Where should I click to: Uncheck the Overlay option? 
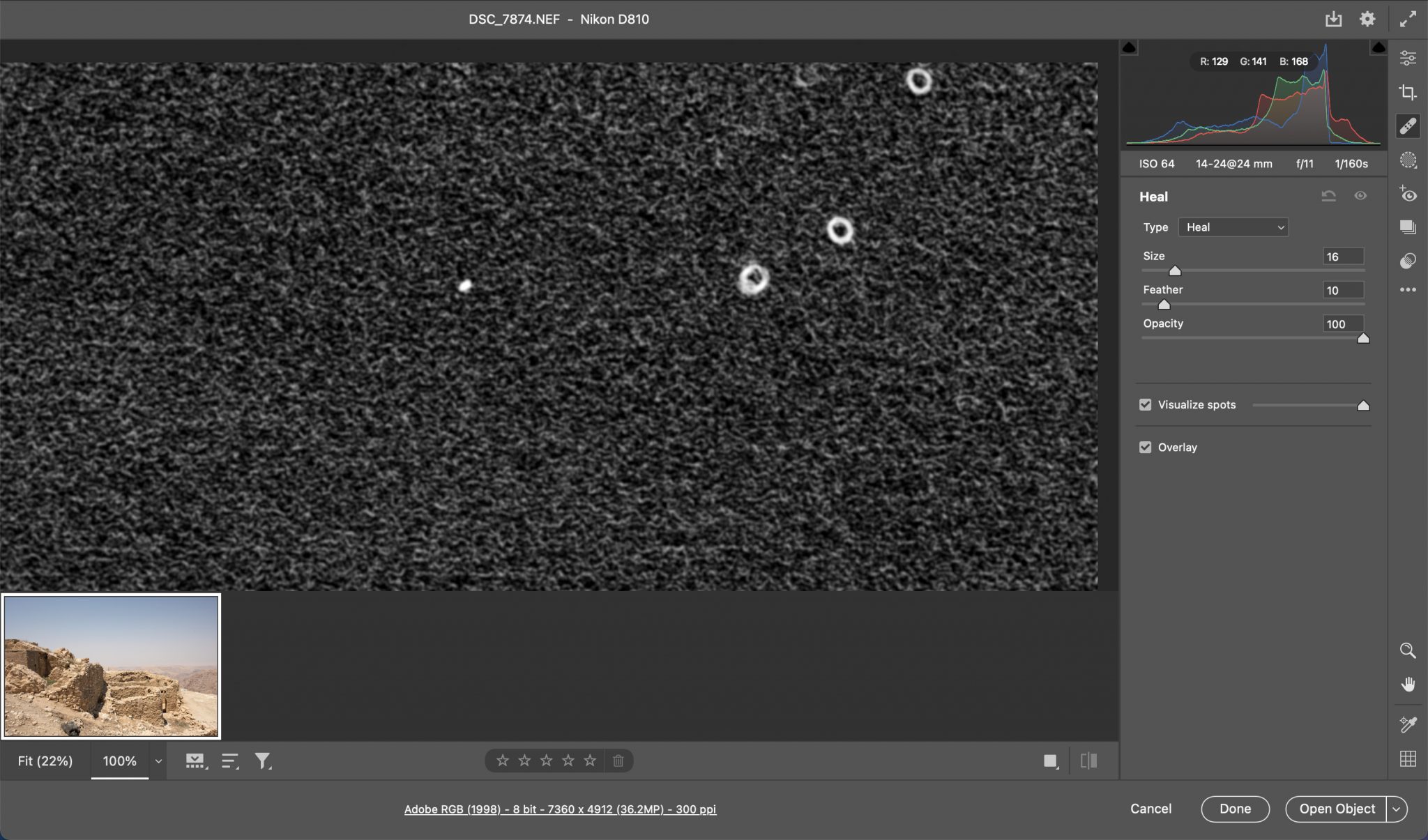1146,447
